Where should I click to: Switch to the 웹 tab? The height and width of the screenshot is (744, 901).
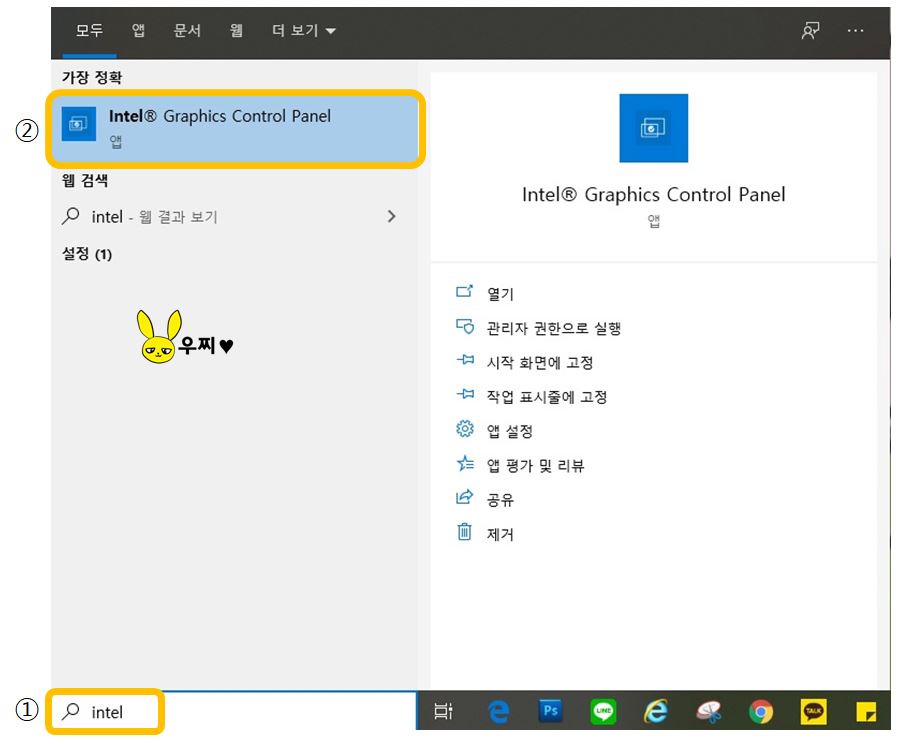point(236,30)
